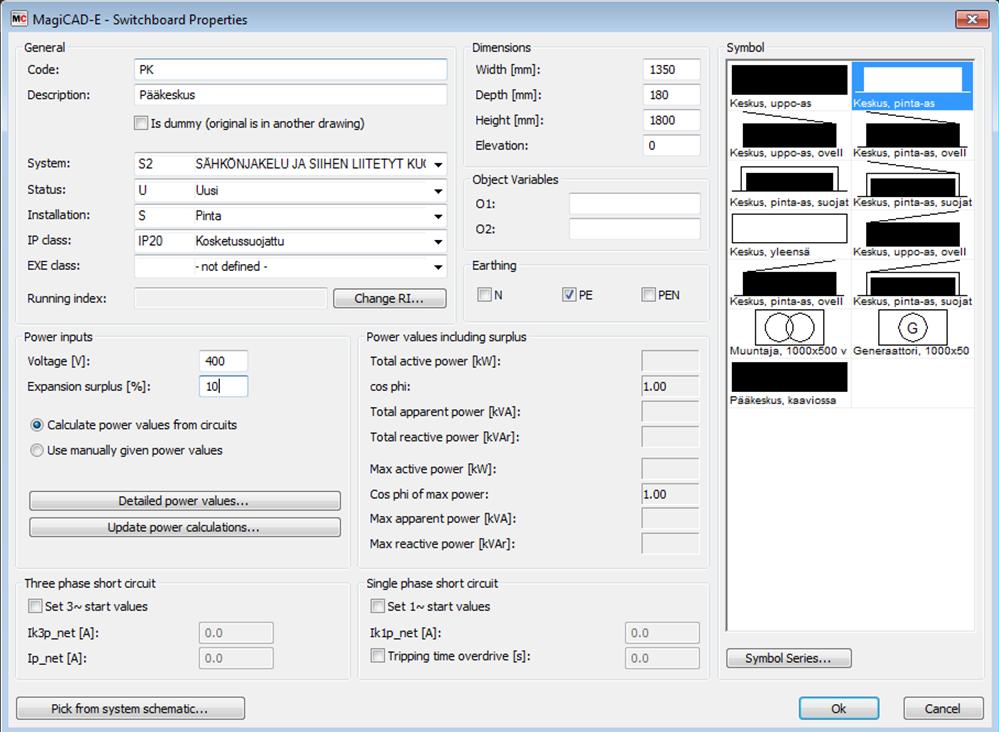
Task: Pick the Muuntaja transformer symbol
Action: (x=789, y=333)
